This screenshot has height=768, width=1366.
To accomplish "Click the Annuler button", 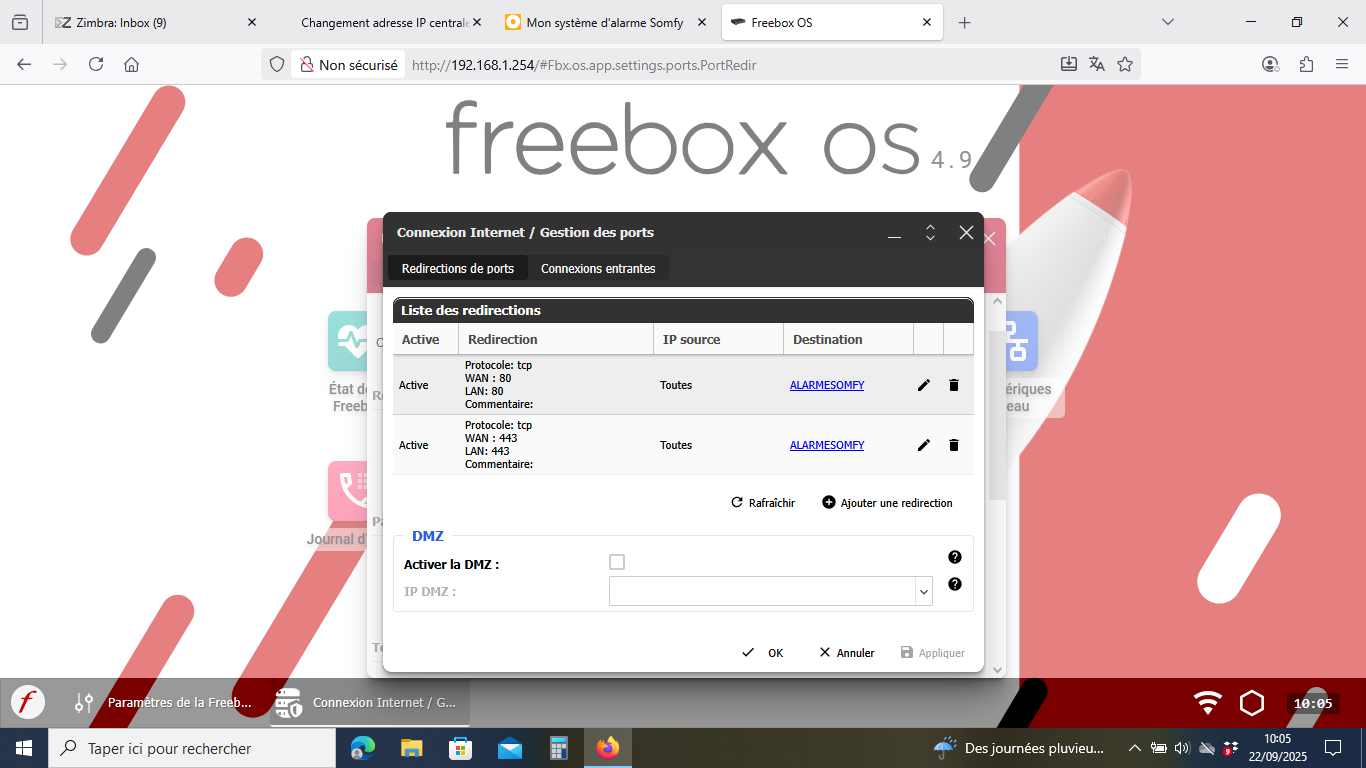I will [x=846, y=653].
